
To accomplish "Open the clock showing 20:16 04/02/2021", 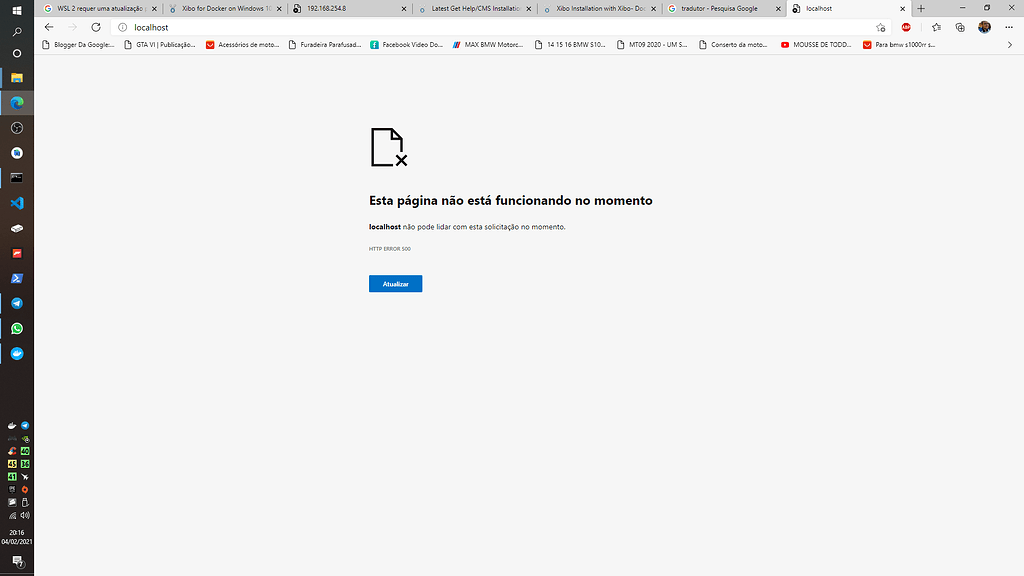I will (x=17, y=537).
